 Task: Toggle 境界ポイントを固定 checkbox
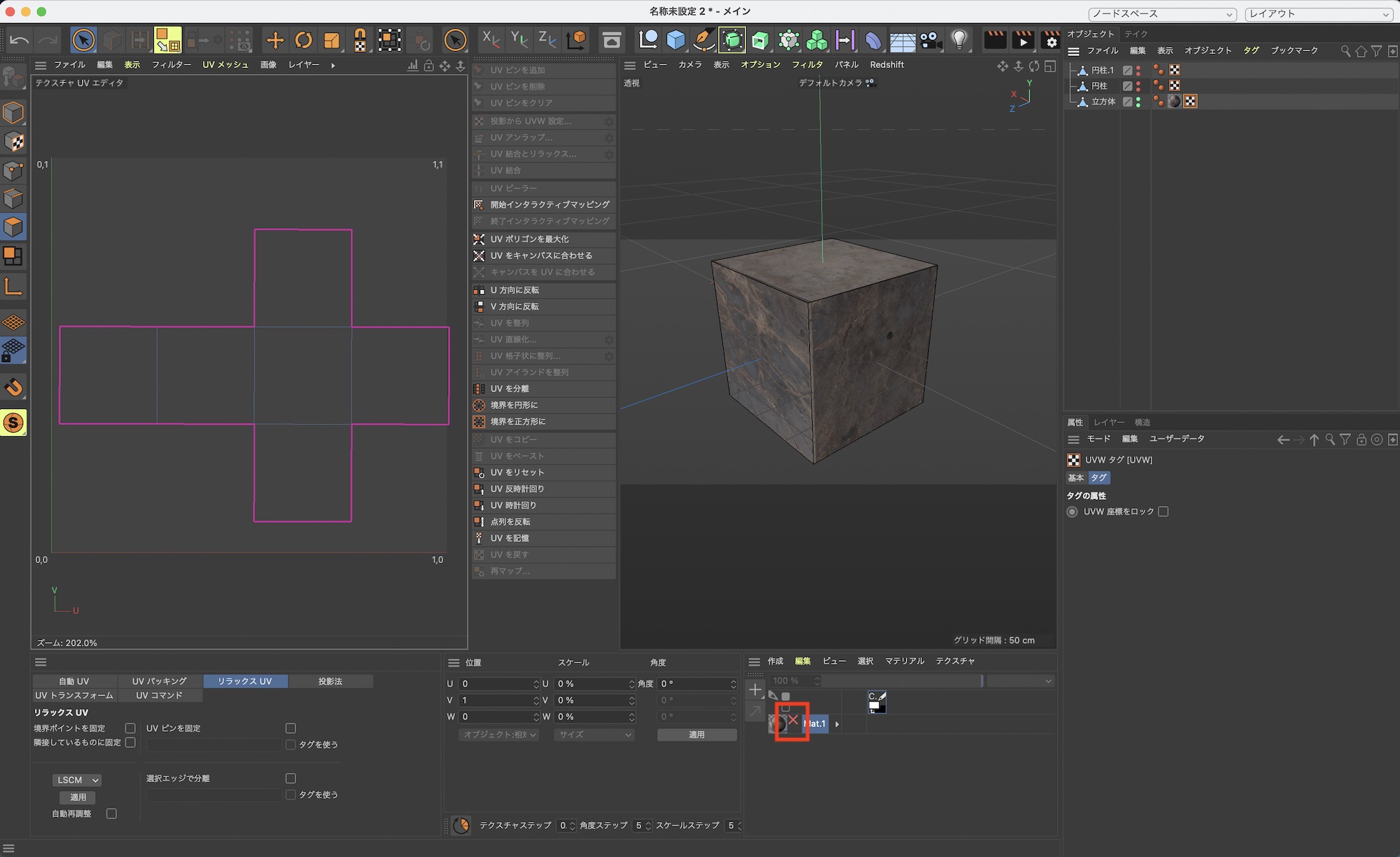[x=130, y=728]
